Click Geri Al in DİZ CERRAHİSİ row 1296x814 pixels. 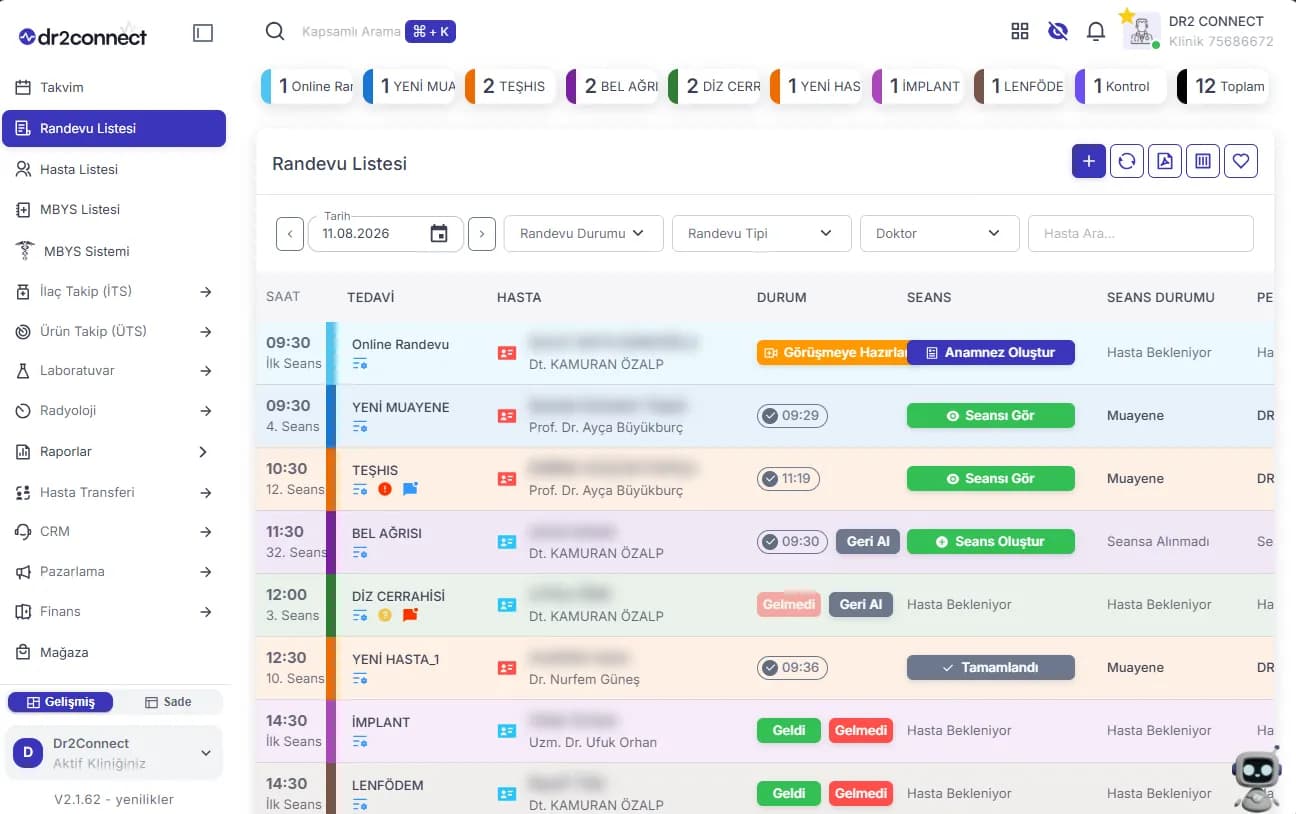(861, 604)
